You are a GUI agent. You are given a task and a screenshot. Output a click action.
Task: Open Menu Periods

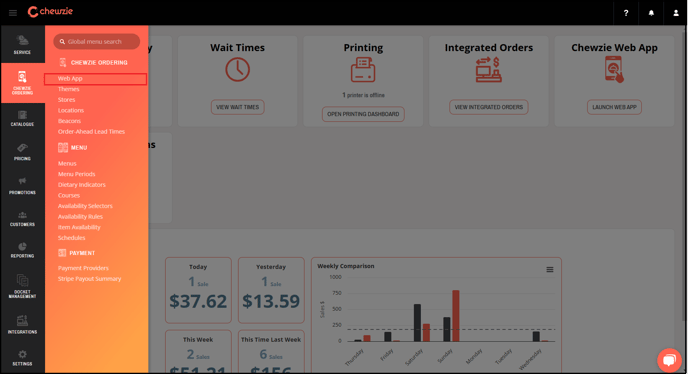[x=76, y=174]
